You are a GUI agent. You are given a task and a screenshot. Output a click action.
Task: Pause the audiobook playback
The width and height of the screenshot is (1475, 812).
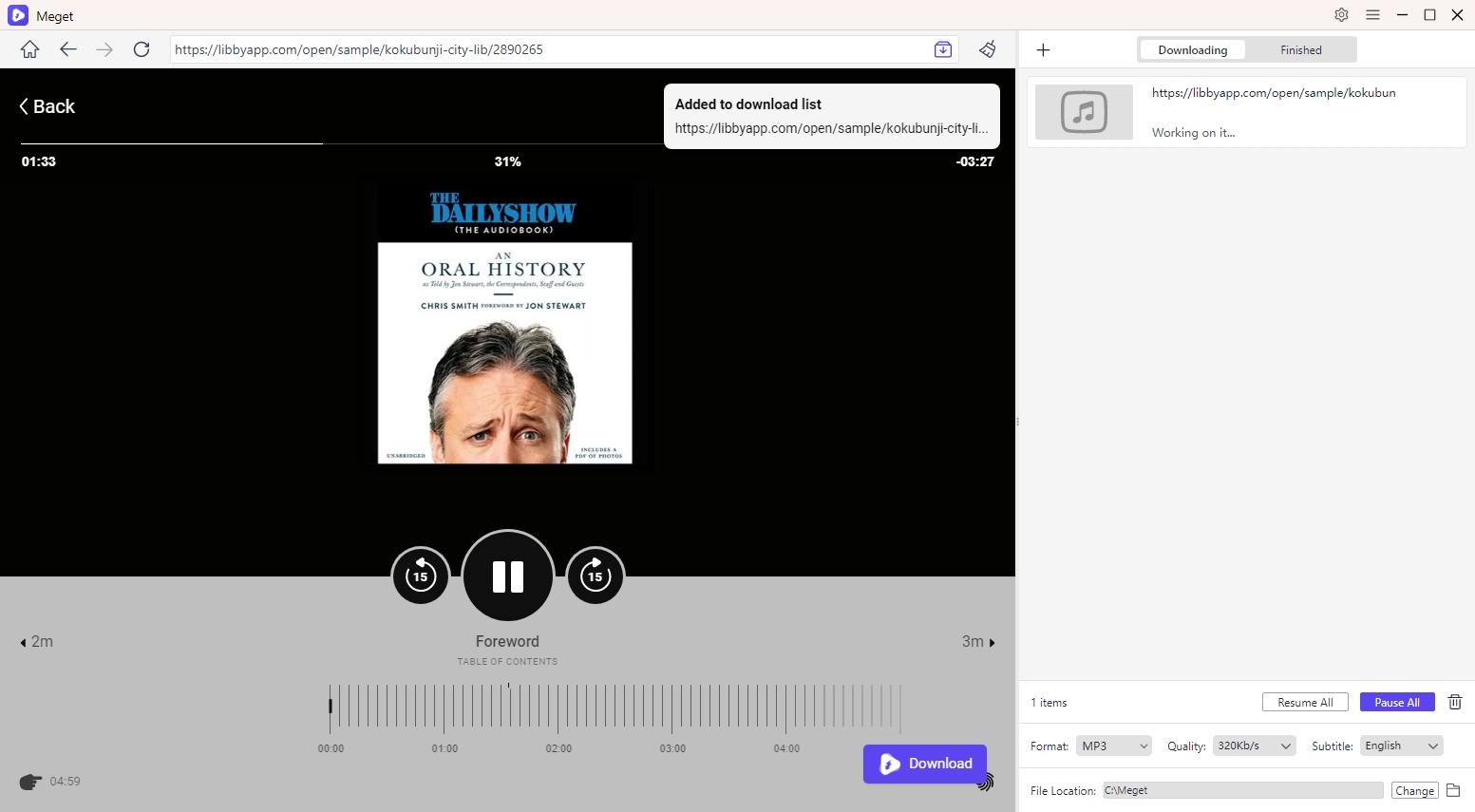507,576
